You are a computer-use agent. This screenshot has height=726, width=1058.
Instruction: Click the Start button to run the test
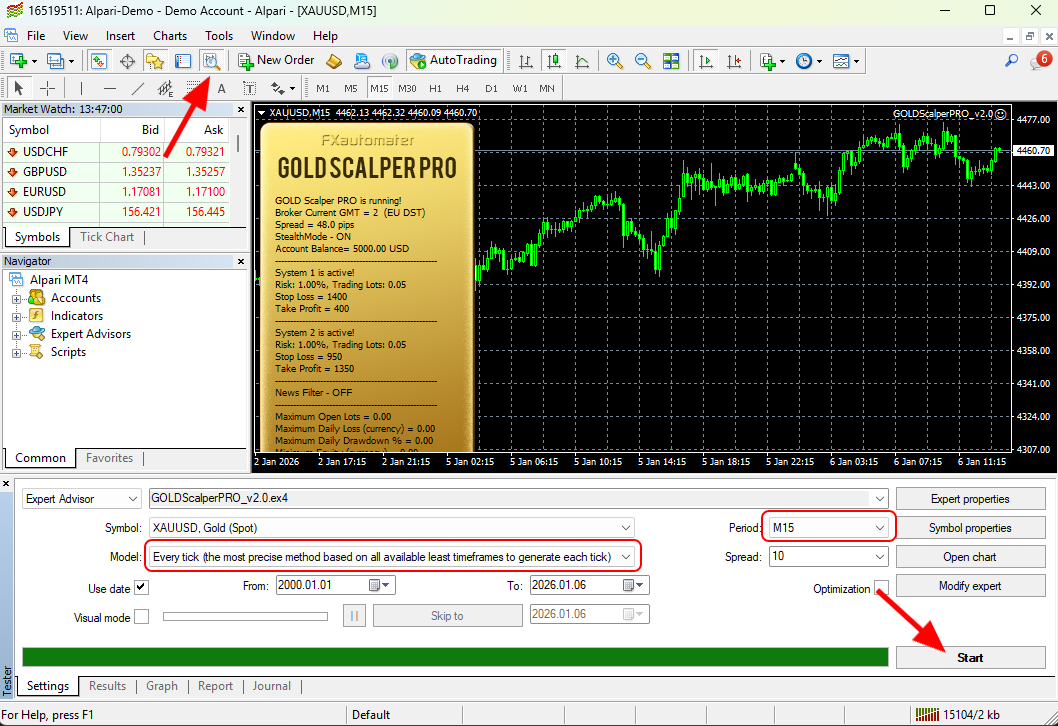pos(969,657)
